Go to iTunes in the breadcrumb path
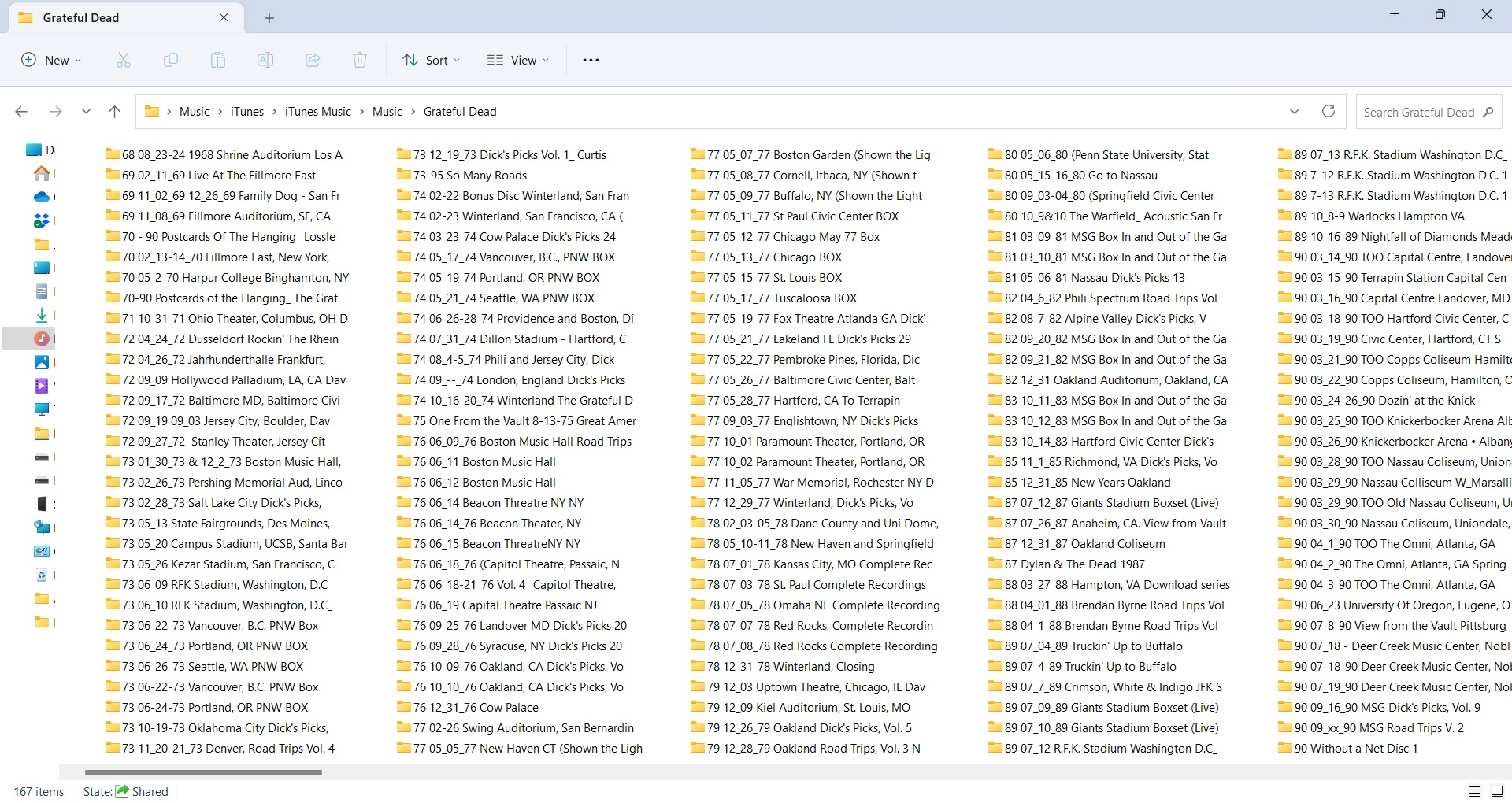Screen dimensions: 1512x803 [247, 112]
